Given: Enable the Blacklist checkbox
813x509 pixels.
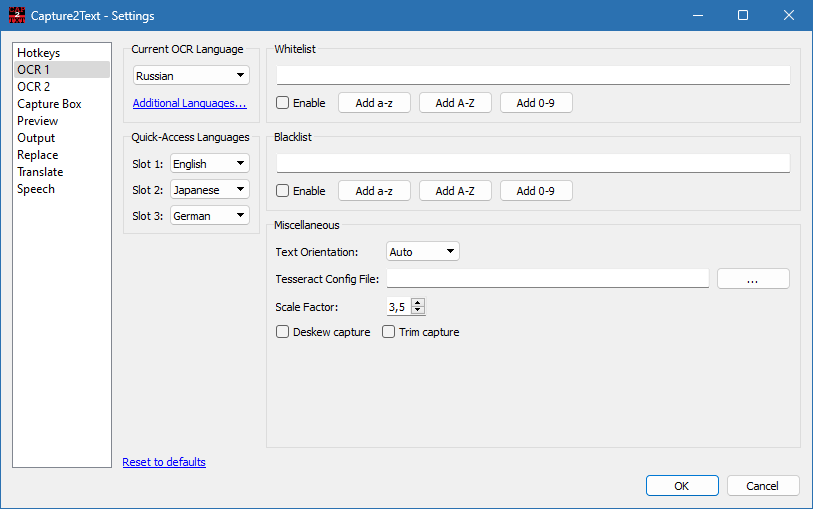Looking at the screenshot, I should pyautogui.click(x=283, y=191).
